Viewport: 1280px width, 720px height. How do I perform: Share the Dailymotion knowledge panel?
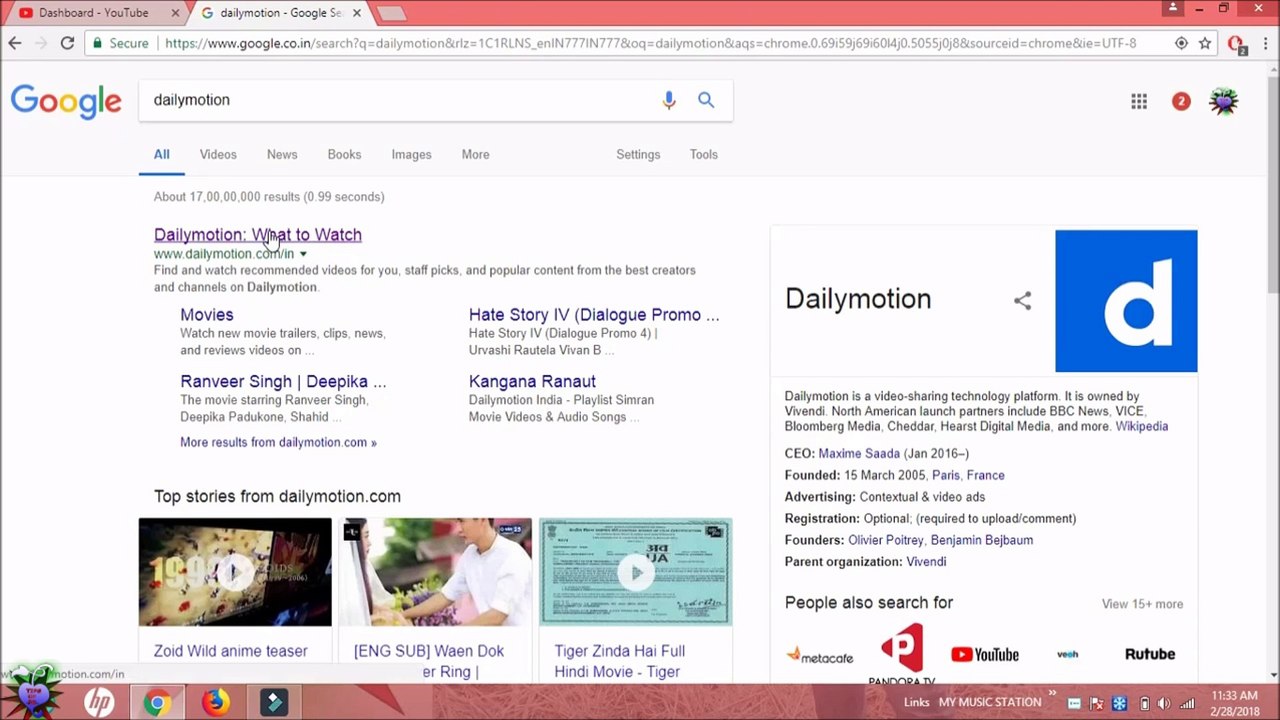(1022, 300)
